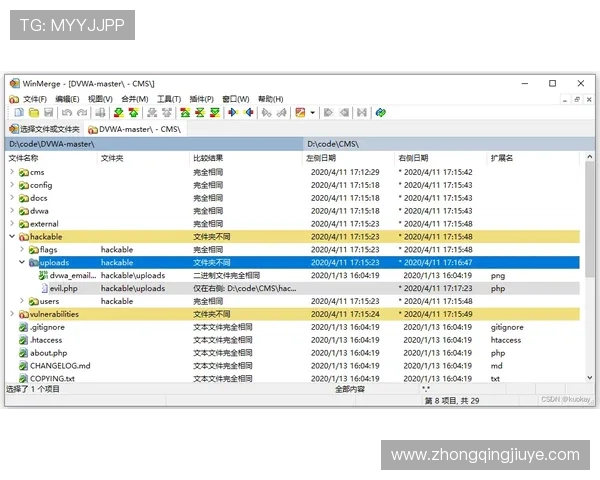Sort by the 文件夹 column header

[143, 158]
